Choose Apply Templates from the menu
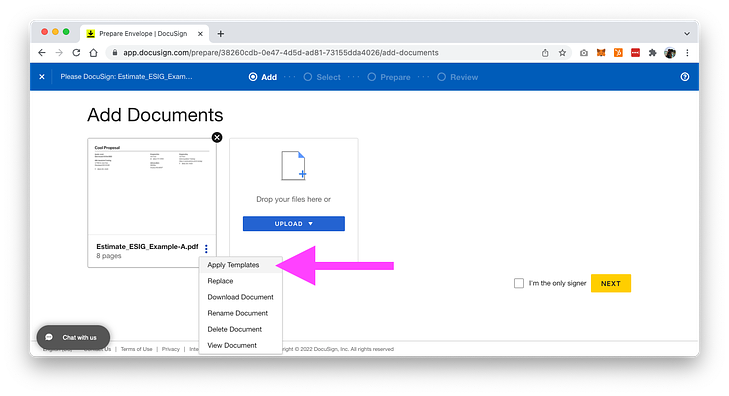The width and height of the screenshot is (729, 396). tap(241, 265)
